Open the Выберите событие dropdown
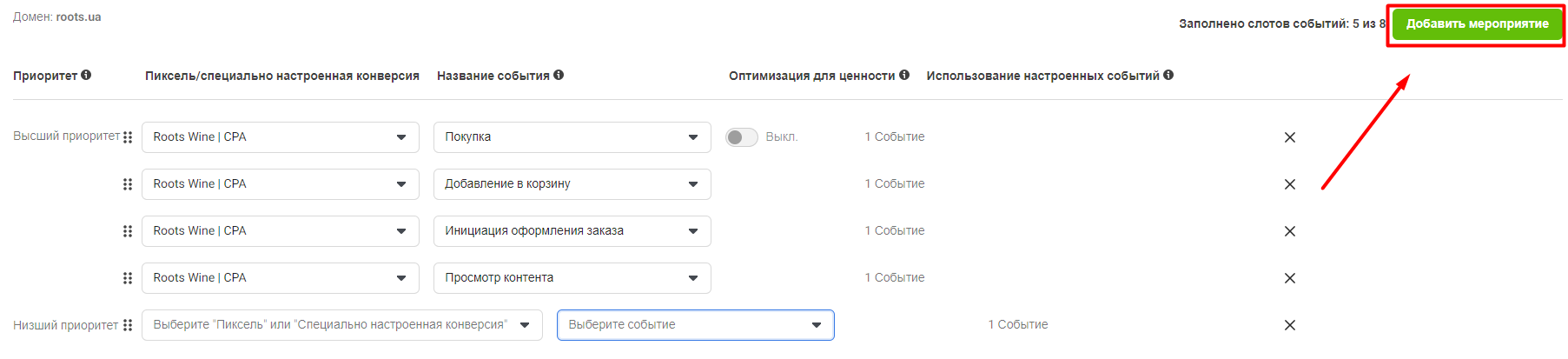Viewport: 1568px width, 359px height. click(x=695, y=325)
